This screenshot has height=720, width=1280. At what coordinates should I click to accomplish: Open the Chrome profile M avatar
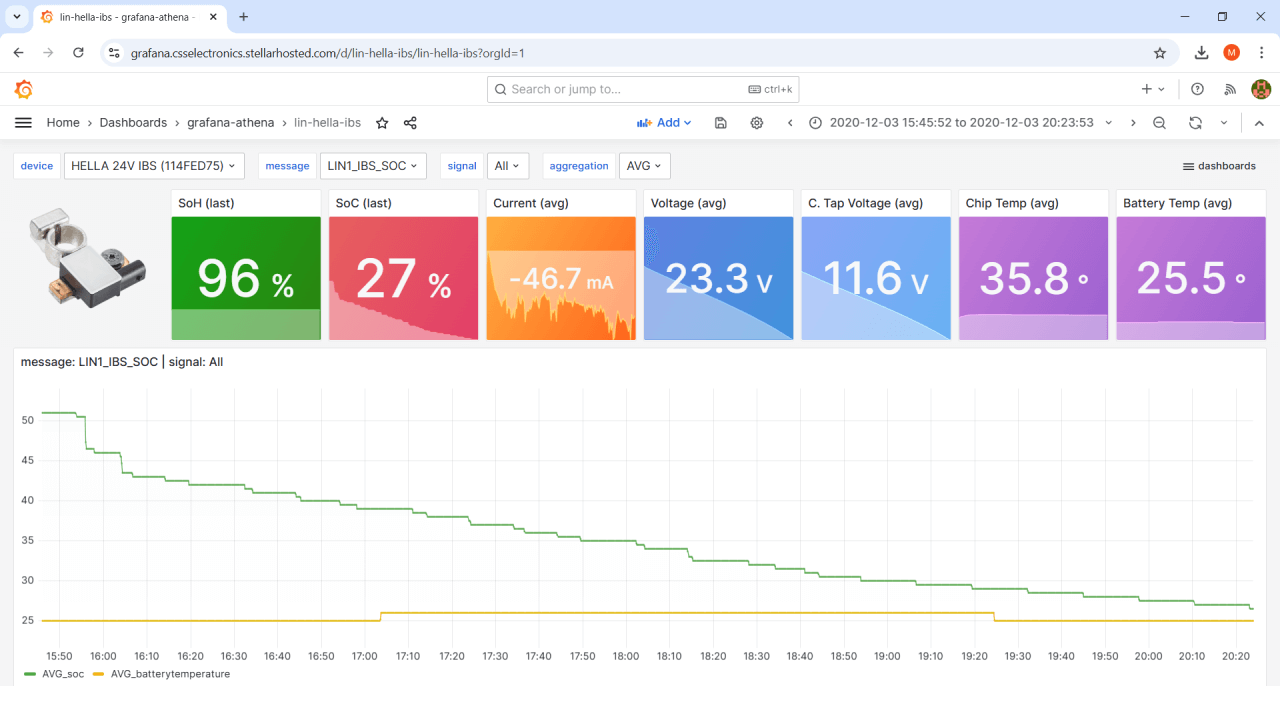(x=1231, y=53)
